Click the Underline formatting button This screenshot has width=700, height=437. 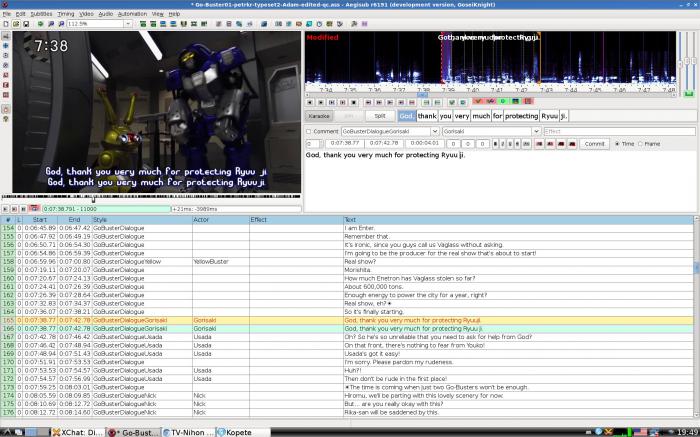coord(510,144)
